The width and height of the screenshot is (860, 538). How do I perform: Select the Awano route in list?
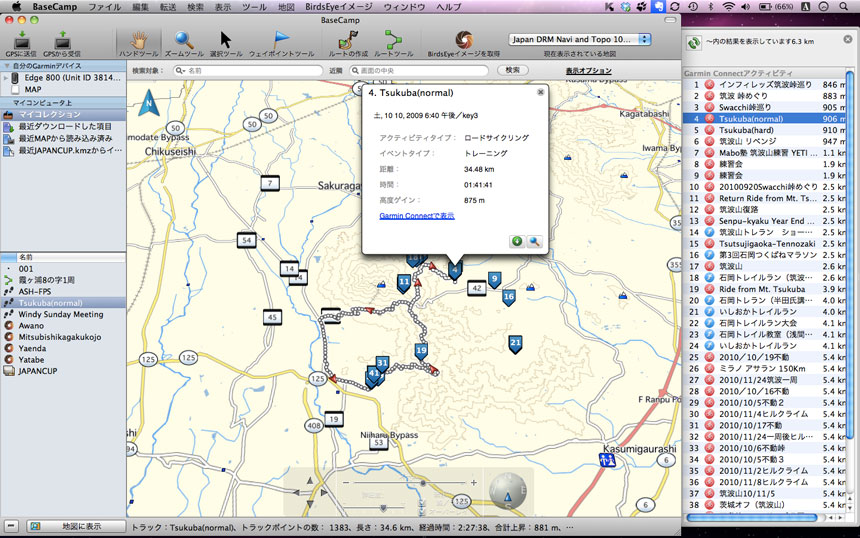pyautogui.click(x=31, y=325)
